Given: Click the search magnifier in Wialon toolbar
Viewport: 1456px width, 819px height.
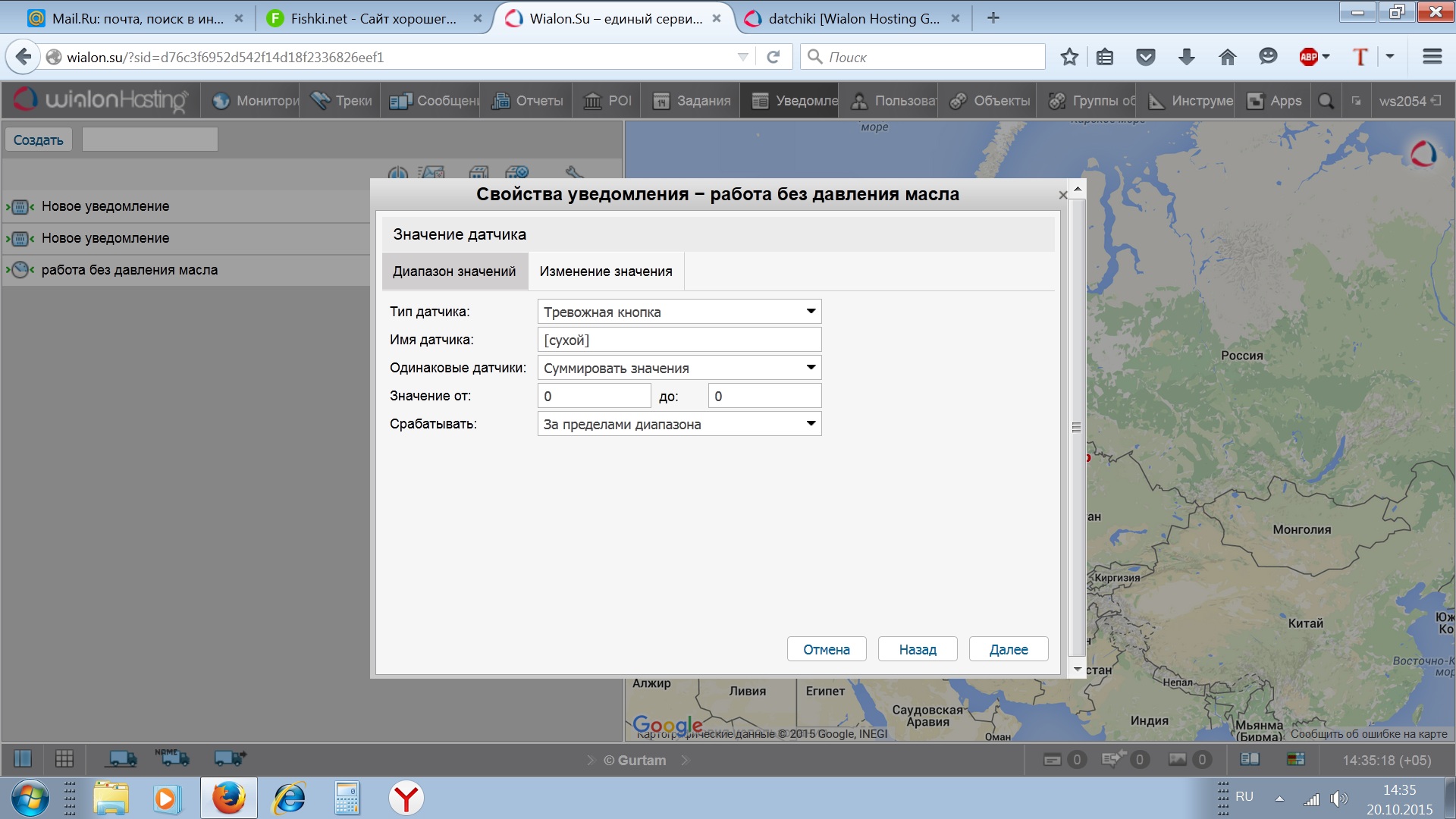Looking at the screenshot, I should [1326, 101].
